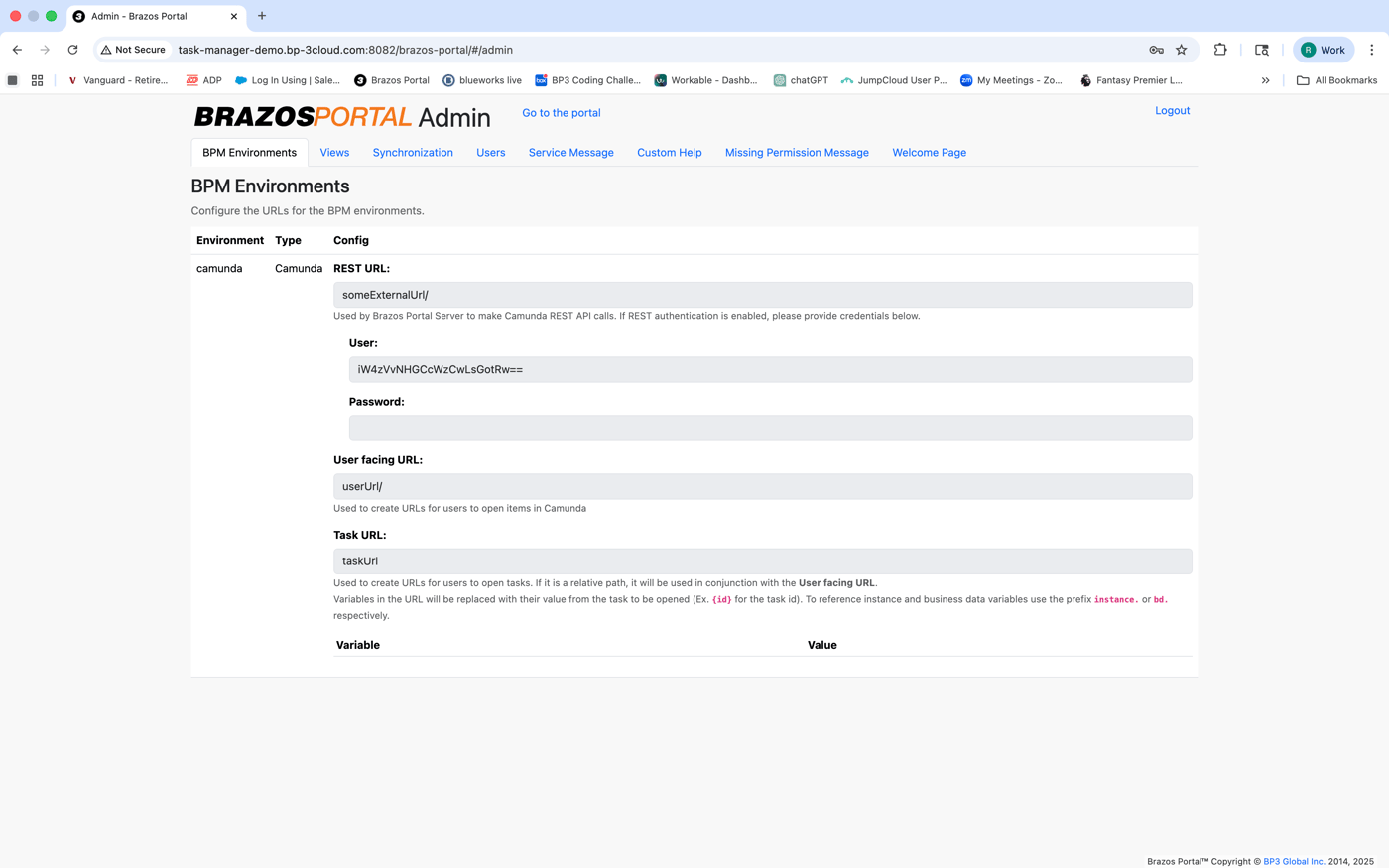Open the extensions puzzle icon
1389x868 pixels.
[1219, 50]
